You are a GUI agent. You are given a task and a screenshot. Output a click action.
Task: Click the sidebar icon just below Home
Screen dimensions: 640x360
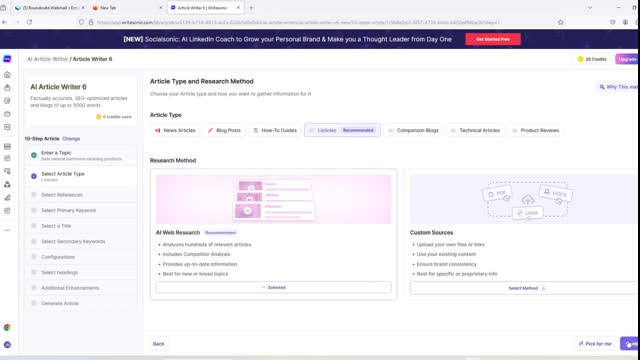click(7, 88)
